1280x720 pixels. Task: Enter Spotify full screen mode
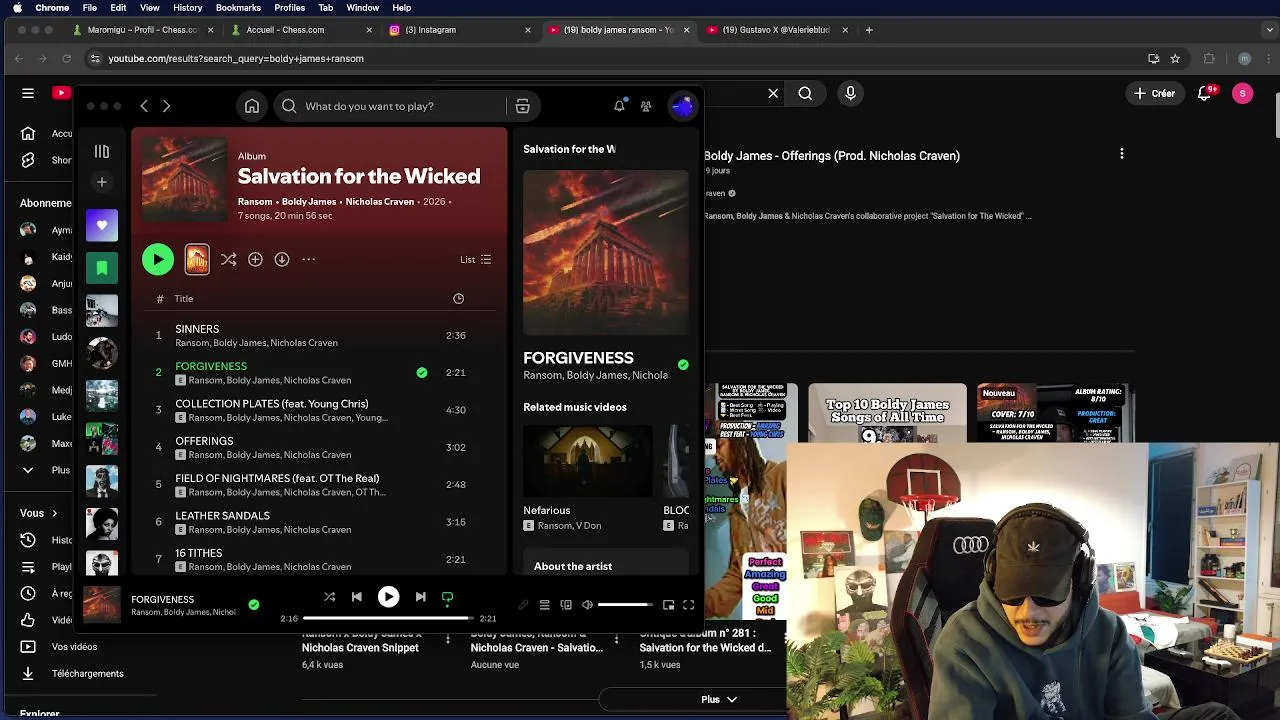tap(688, 605)
